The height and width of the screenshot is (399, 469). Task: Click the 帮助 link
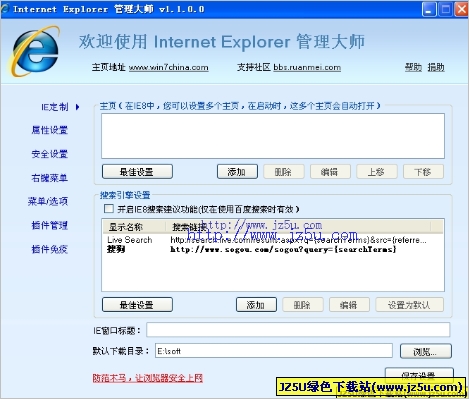[x=413, y=67]
